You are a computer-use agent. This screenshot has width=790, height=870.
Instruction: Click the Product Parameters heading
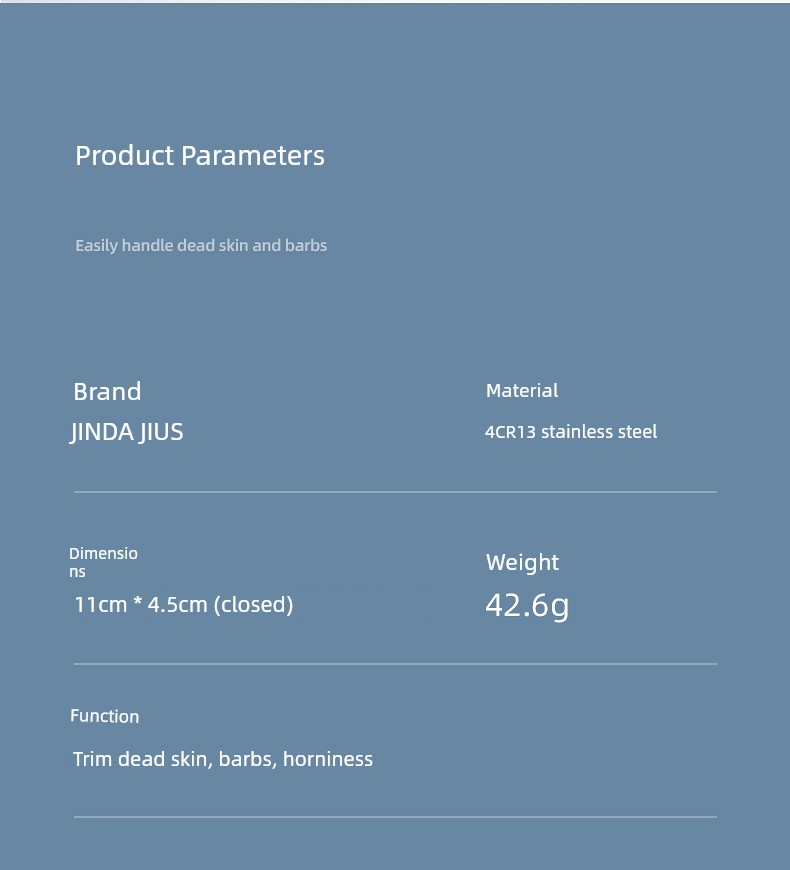click(200, 155)
